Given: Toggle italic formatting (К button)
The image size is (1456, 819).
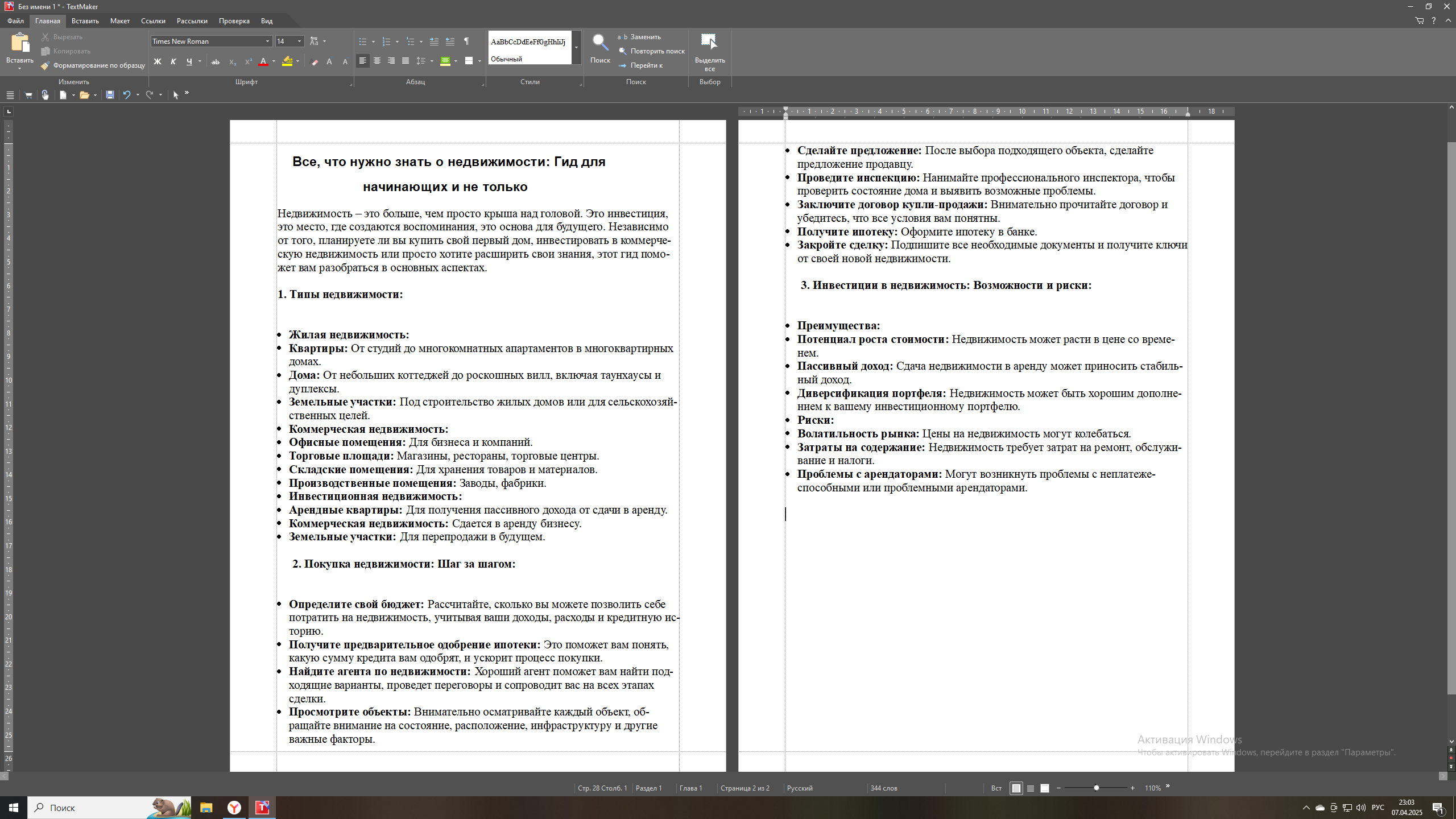Looking at the screenshot, I should click(173, 61).
